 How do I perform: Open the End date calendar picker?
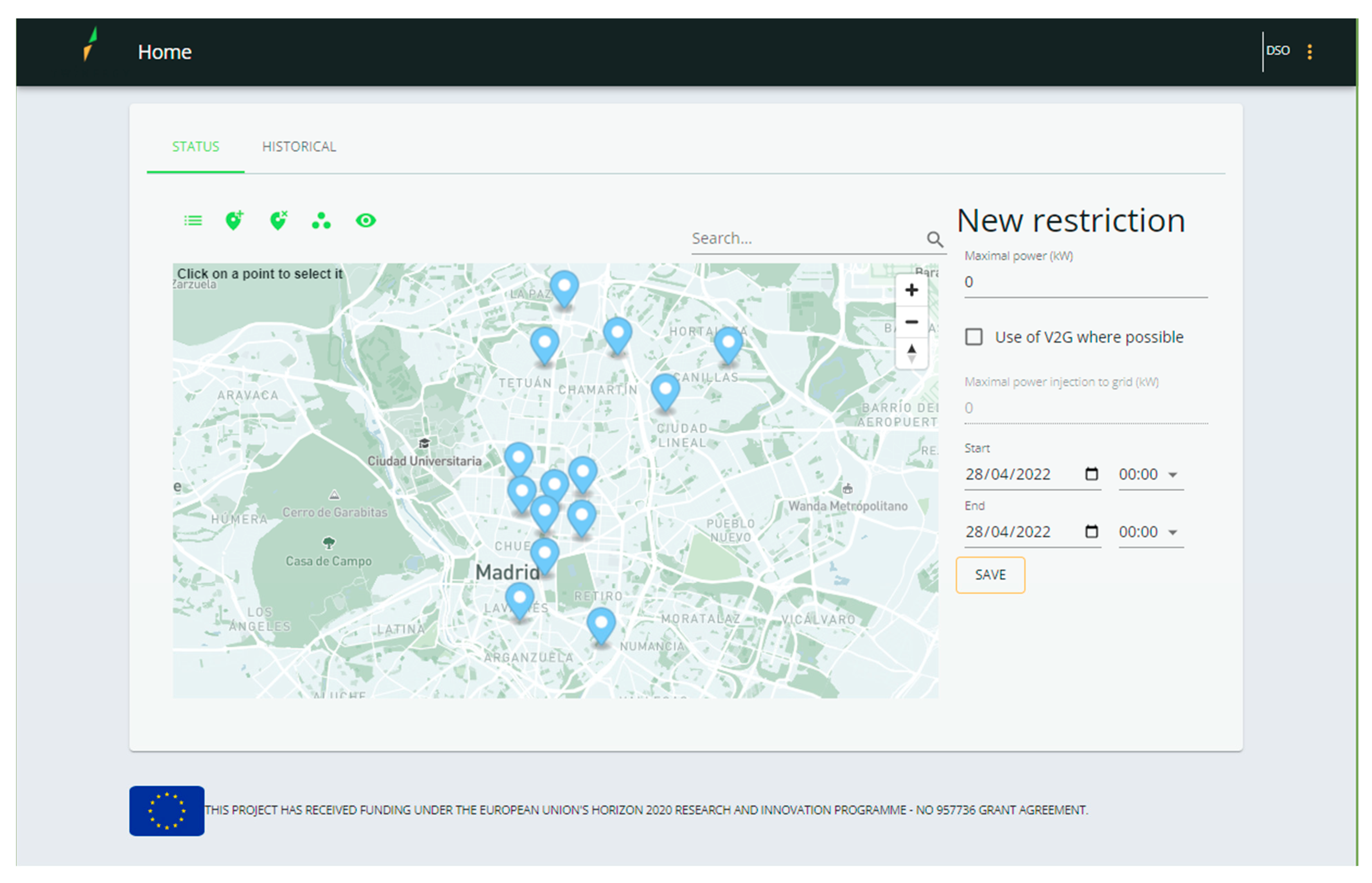[x=1091, y=532]
